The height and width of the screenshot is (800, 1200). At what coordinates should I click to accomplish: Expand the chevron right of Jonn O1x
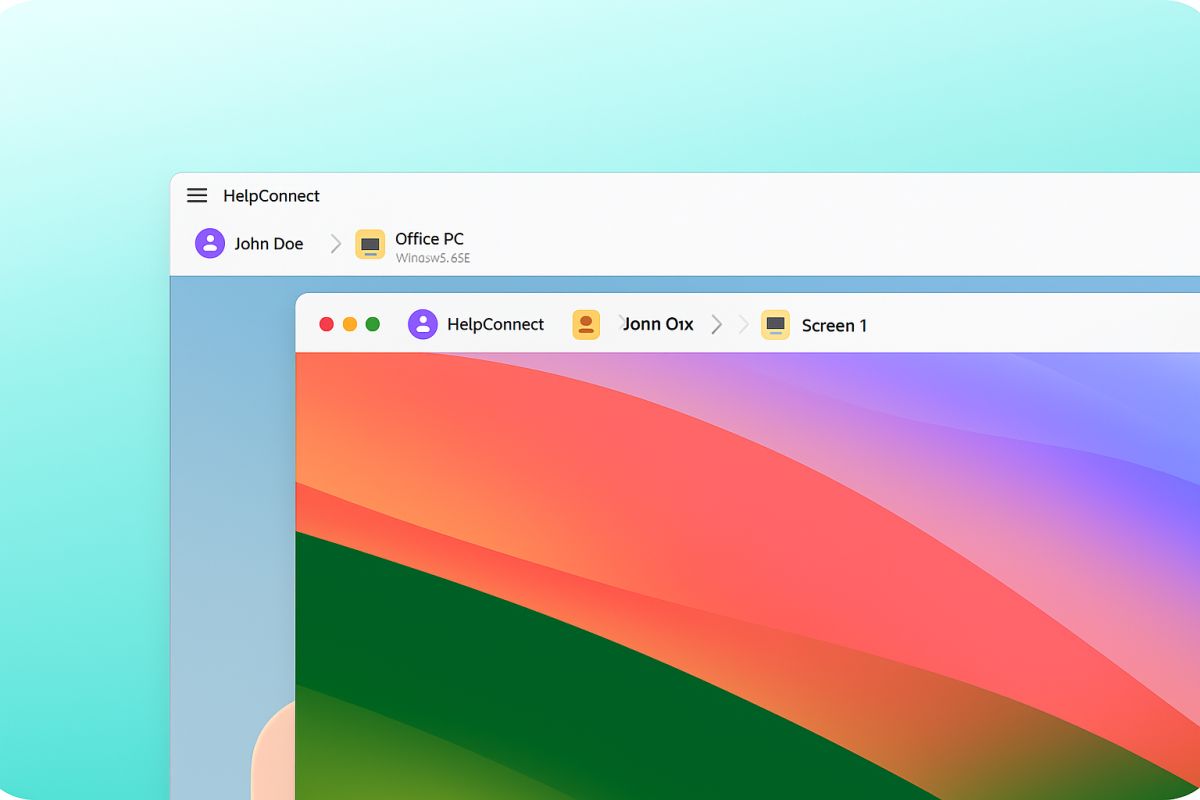716,324
